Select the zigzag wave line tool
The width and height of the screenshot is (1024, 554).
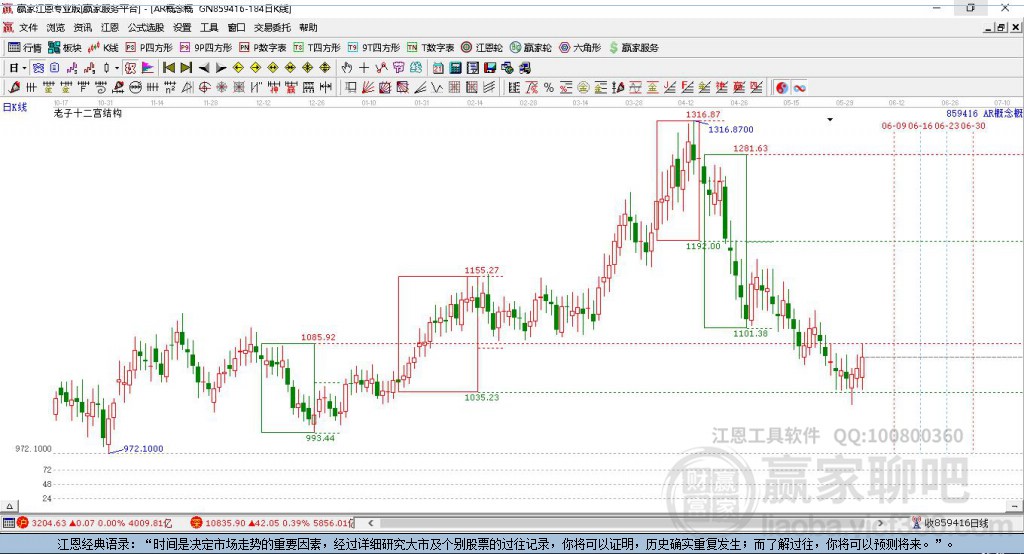tap(437, 88)
